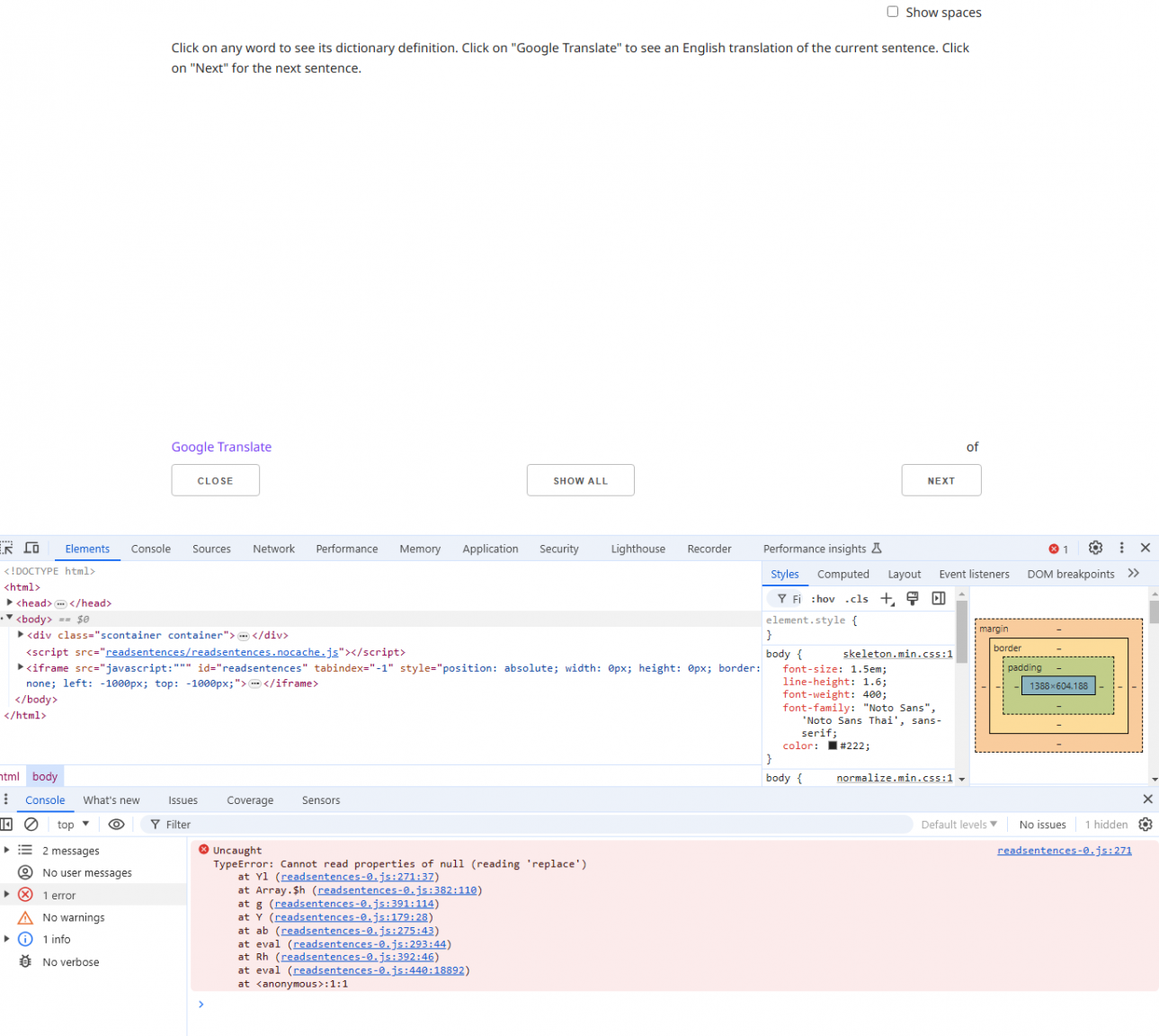The width and height of the screenshot is (1159, 1036).
Task: Open DevTools settings gear
Action: [1095, 548]
